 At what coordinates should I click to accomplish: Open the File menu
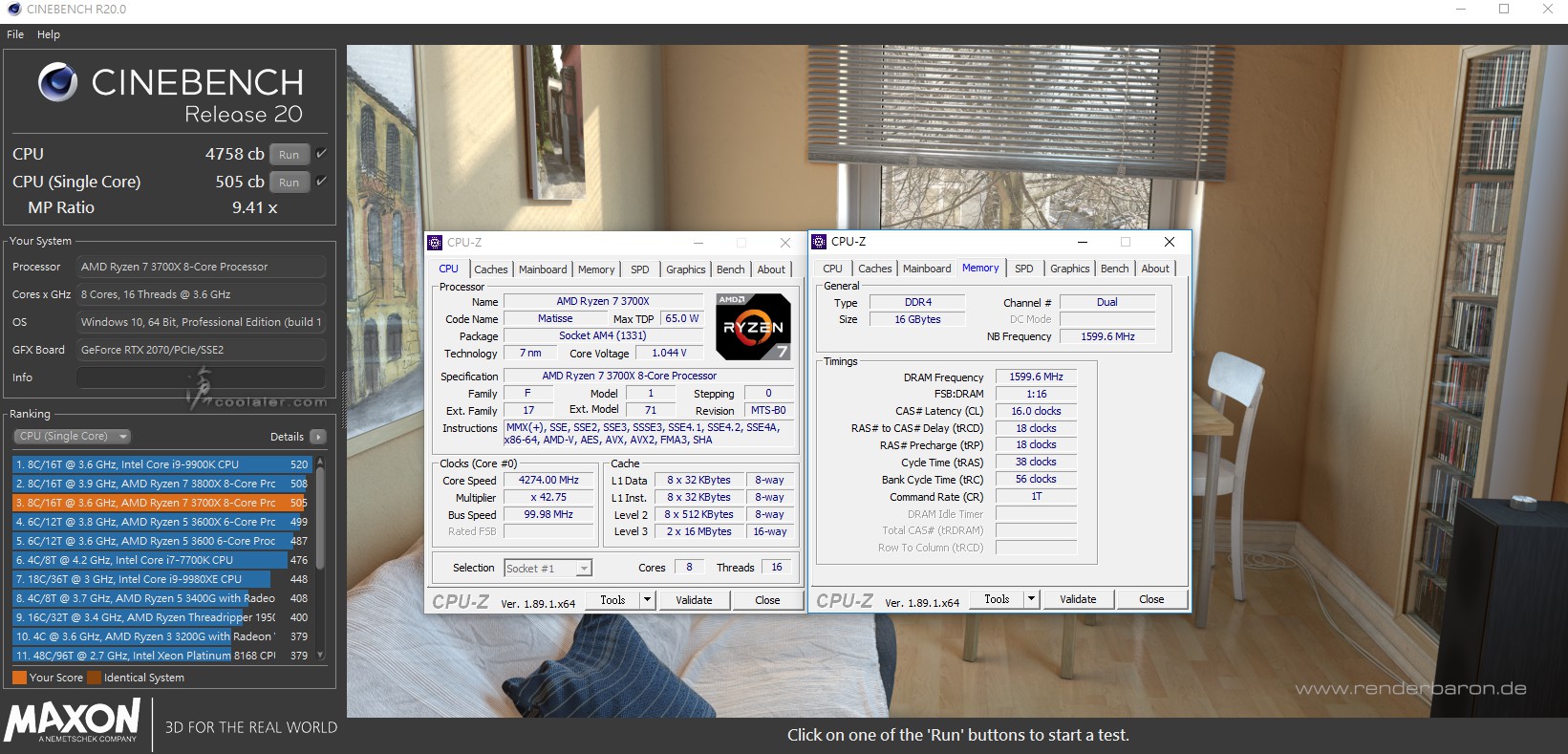click(15, 34)
